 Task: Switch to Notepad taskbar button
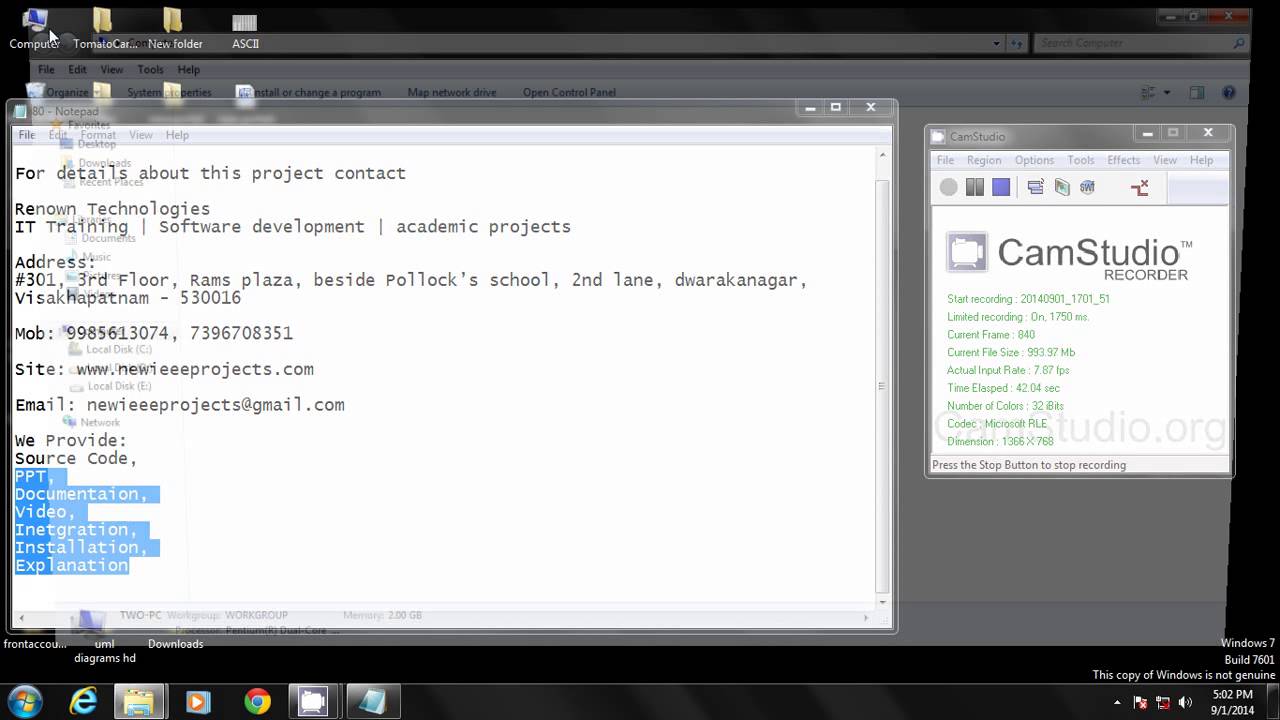point(373,702)
